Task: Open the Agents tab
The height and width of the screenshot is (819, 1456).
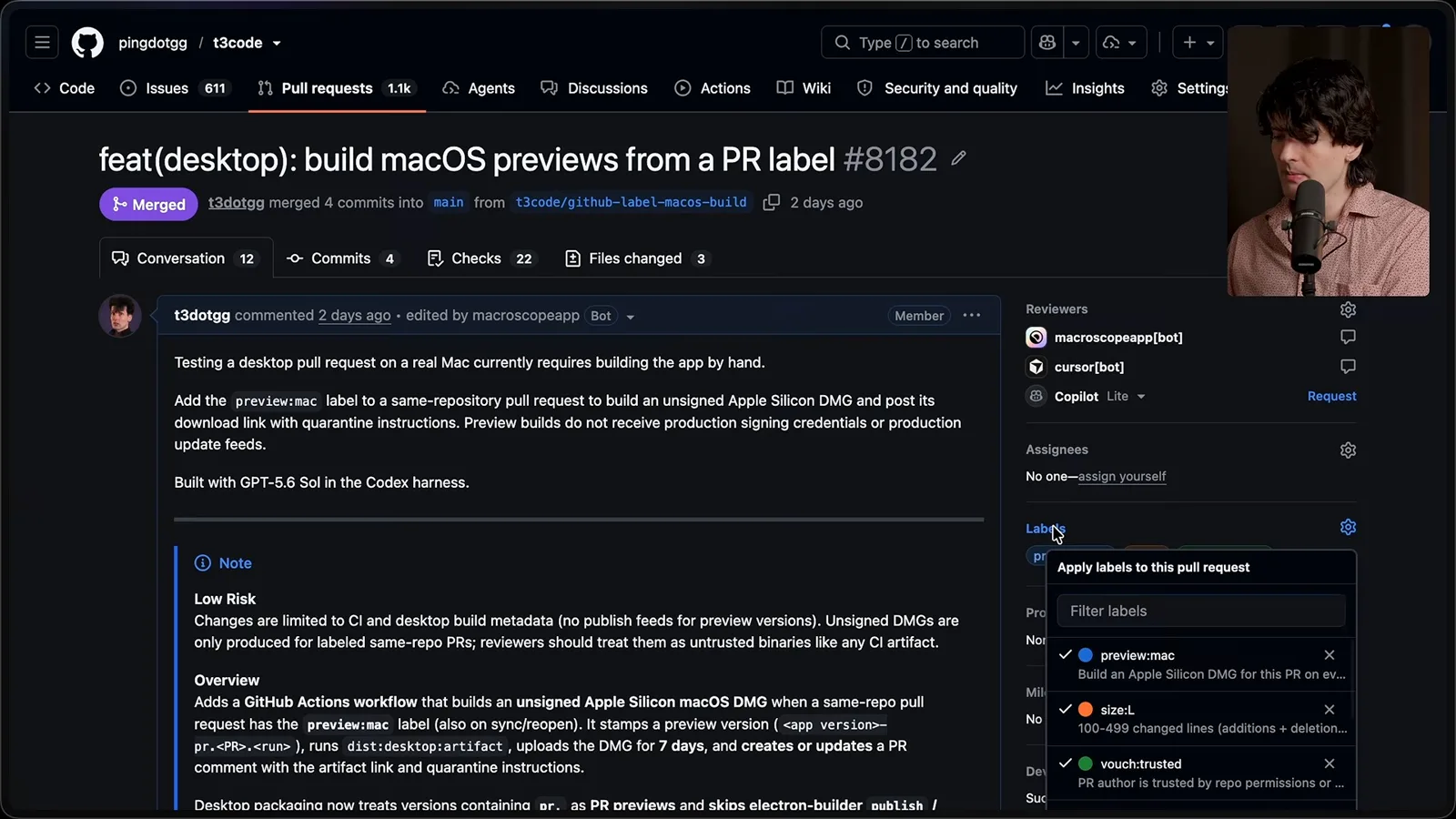Action: pyautogui.click(x=479, y=88)
